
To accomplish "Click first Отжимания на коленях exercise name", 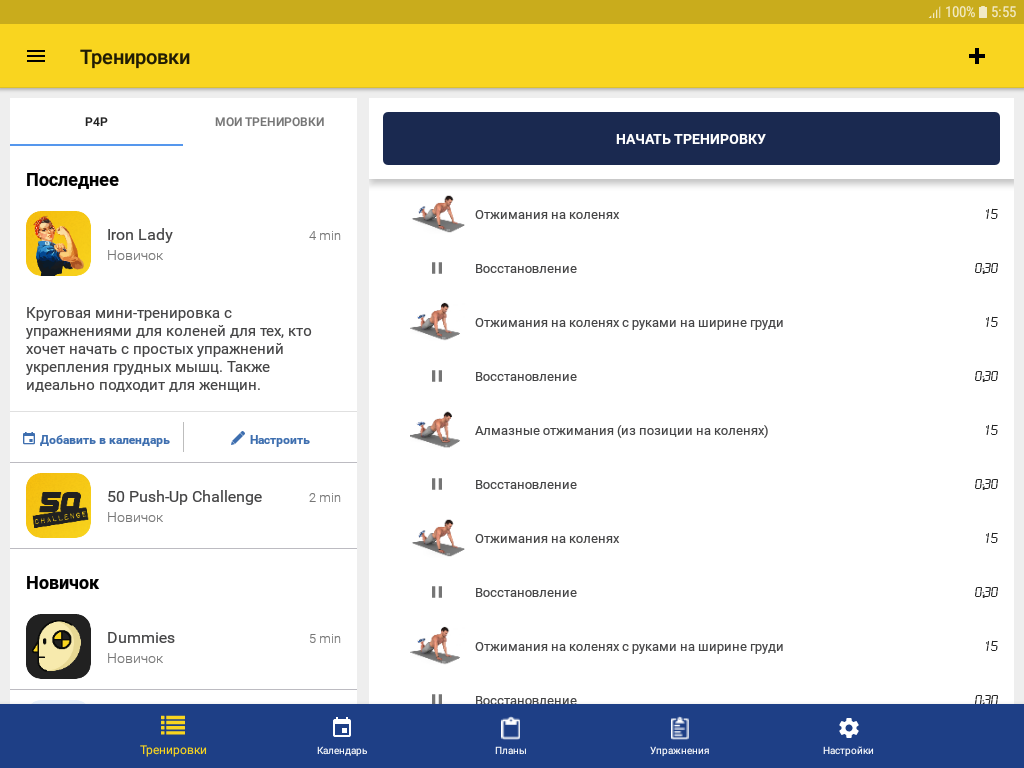I will click(x=547, y=214).
